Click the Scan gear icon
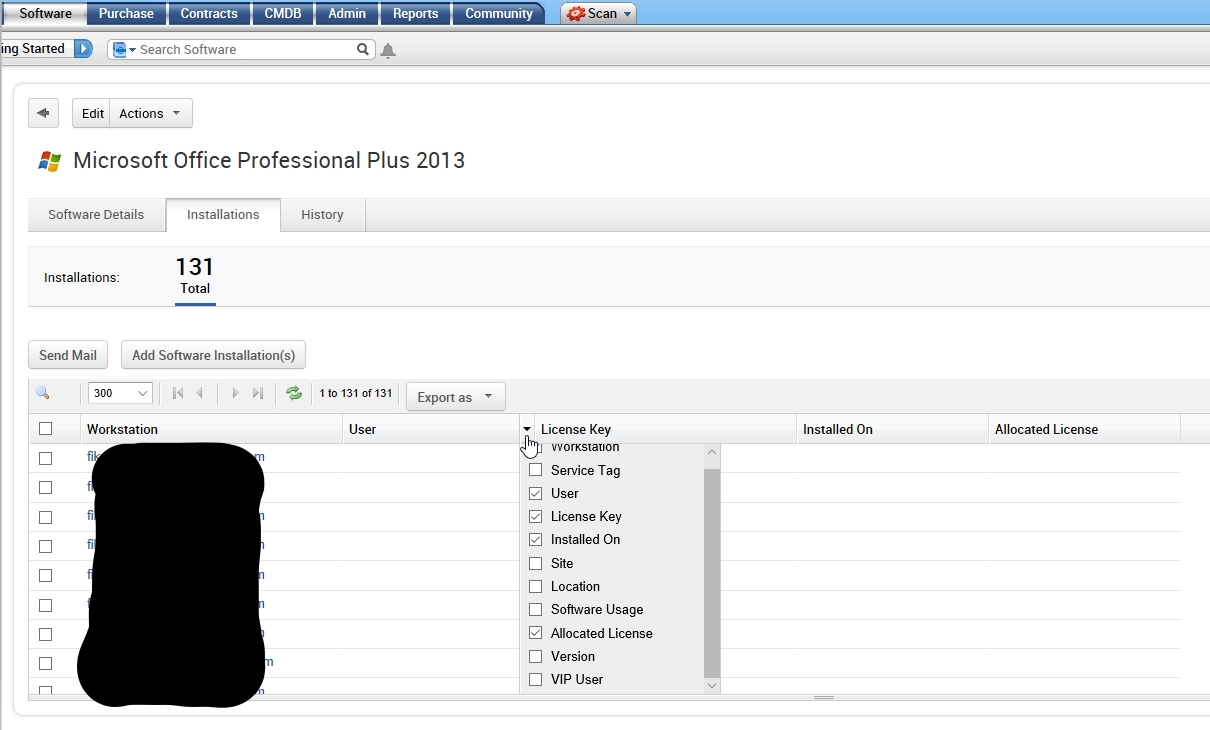1210x730 pixels. [x=576, y=14]
